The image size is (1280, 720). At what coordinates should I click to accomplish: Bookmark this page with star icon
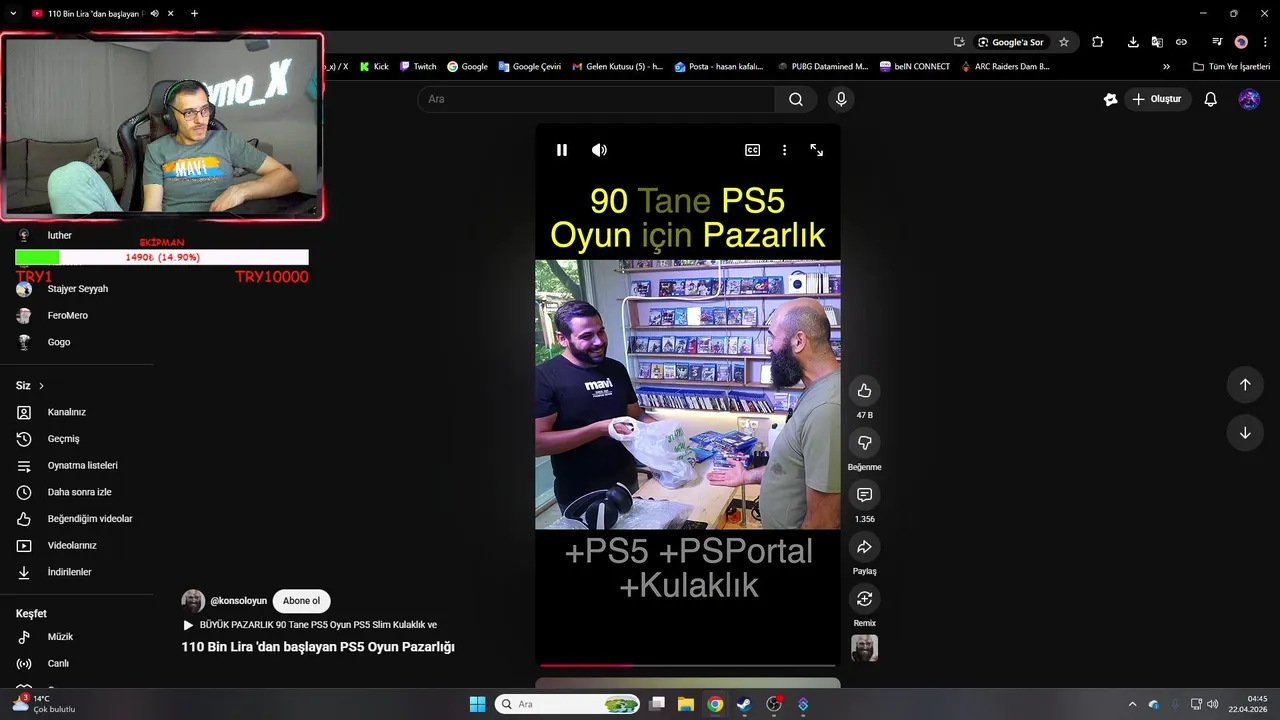click(1064, 42)
